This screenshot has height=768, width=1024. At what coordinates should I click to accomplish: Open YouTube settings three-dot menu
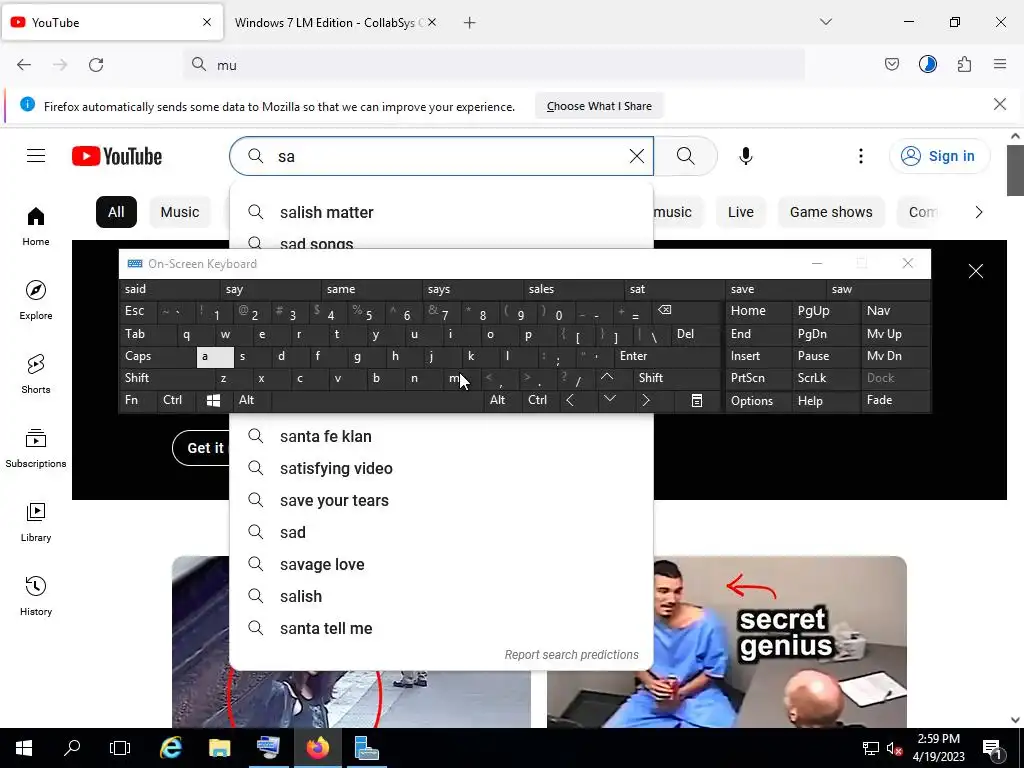[861, 156]
